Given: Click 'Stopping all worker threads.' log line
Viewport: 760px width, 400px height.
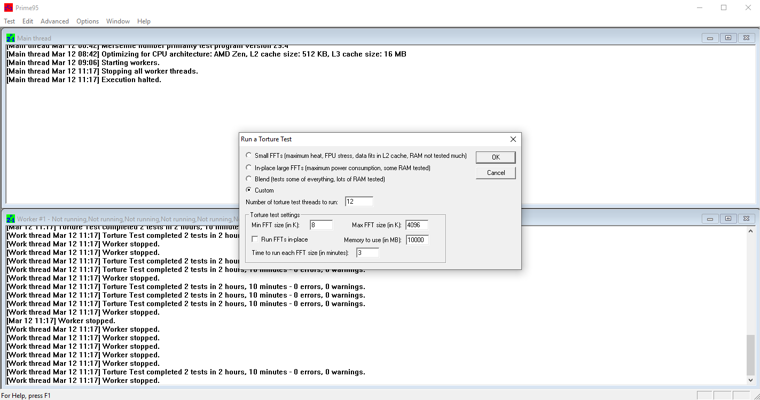Looking at the screenshot, I should click(102, 71).
